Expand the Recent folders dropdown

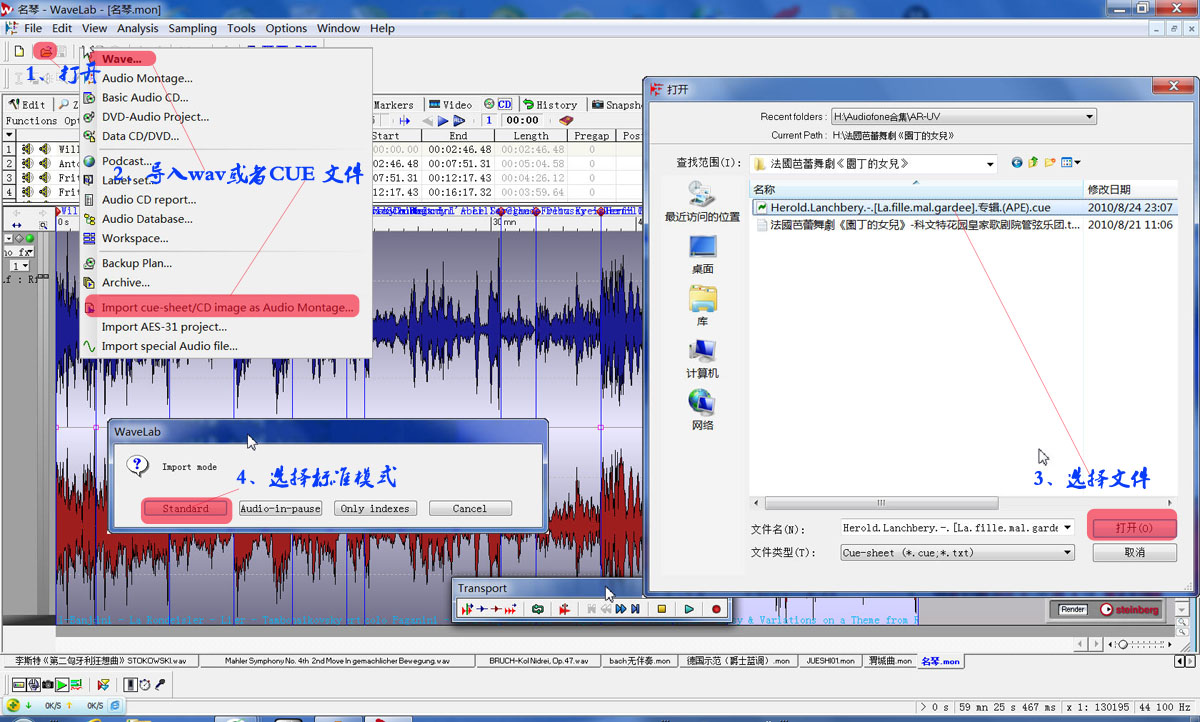point(1088,117)
